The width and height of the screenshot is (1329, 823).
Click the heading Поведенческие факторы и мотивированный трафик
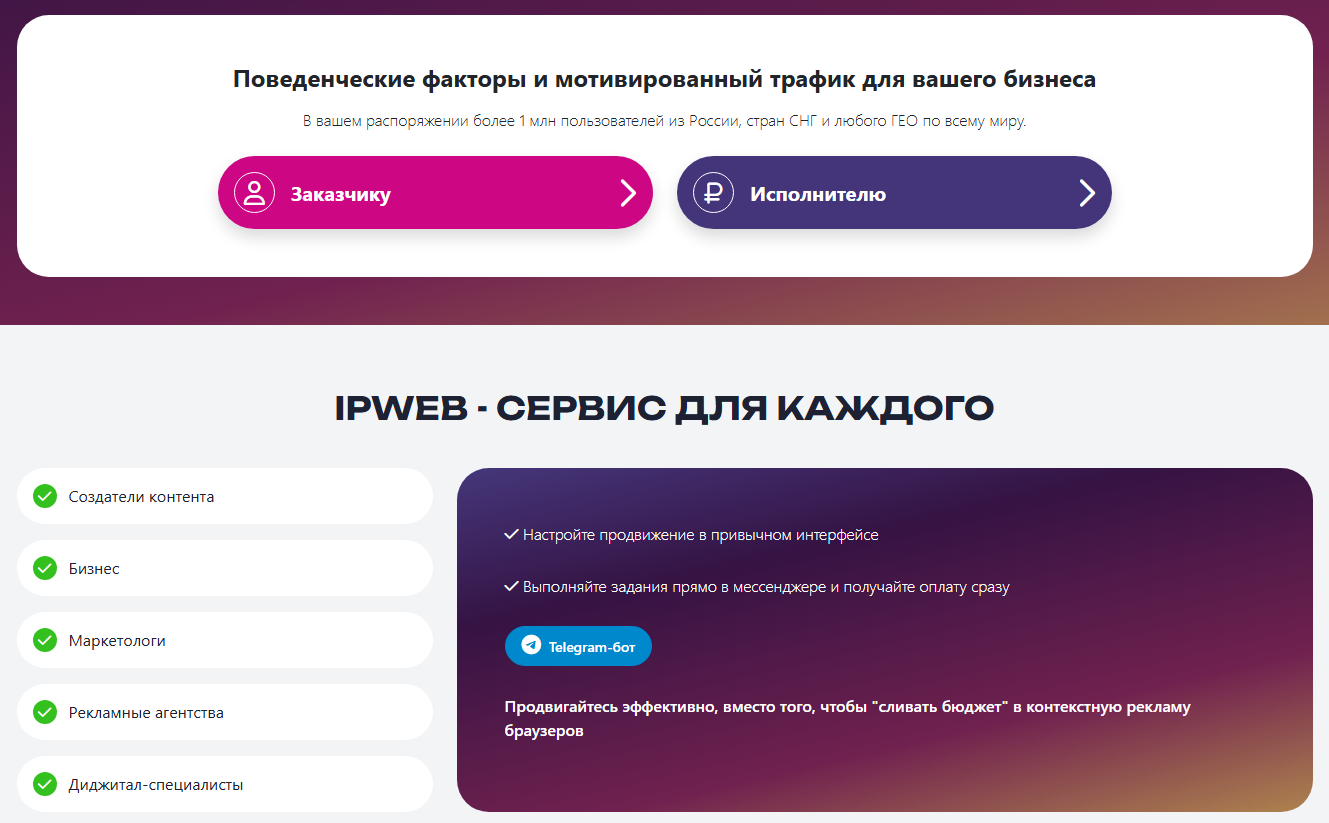(664, 79)
